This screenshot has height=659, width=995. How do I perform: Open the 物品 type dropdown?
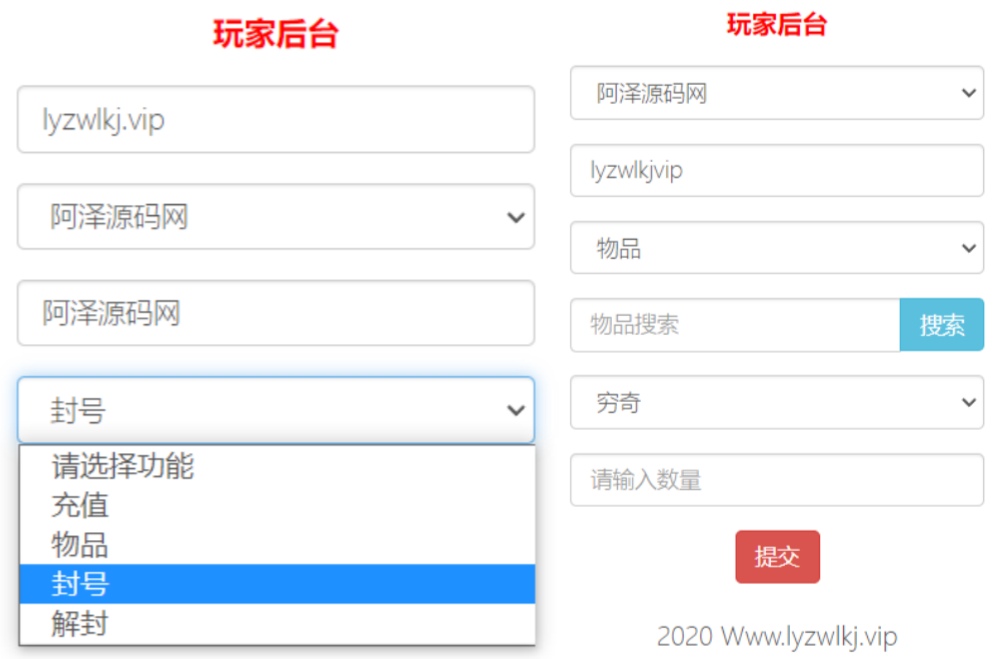[x=776, y=248]
